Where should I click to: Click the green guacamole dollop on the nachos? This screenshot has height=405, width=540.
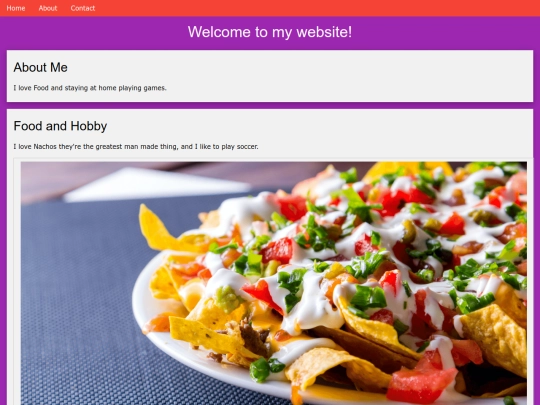tap(228, 298)
